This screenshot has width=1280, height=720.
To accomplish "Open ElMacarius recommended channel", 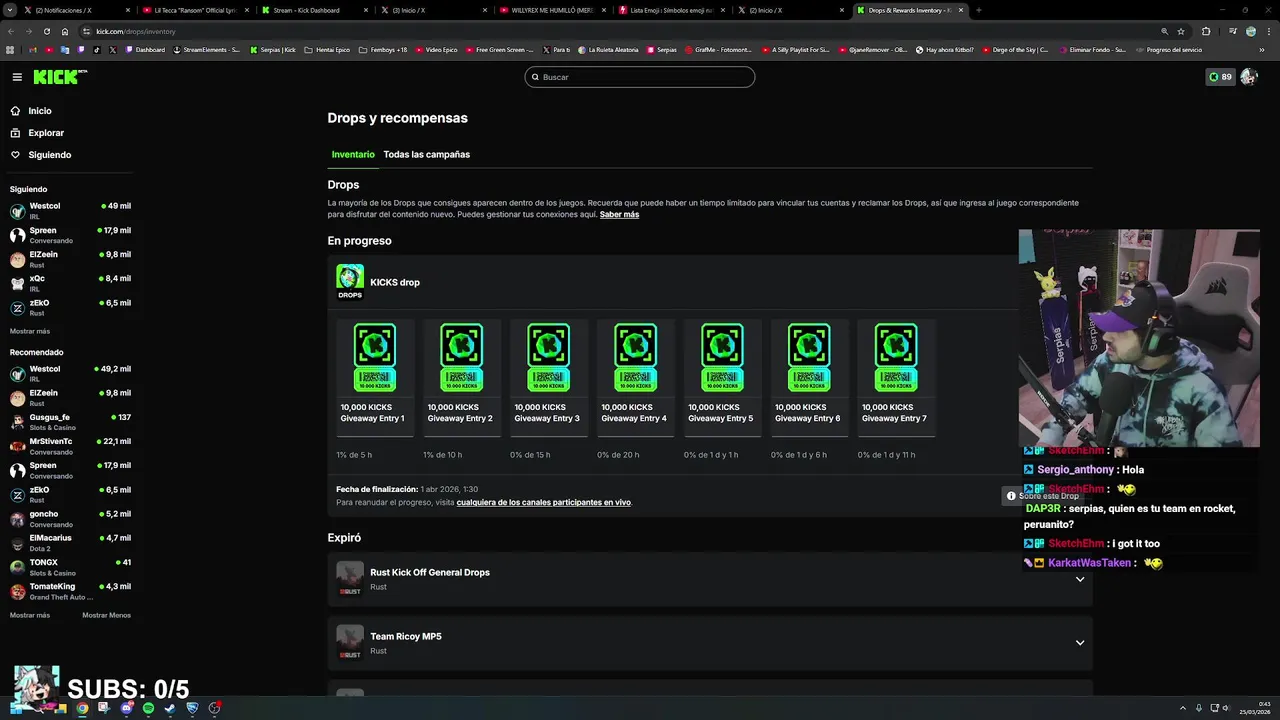I will 70,543.
